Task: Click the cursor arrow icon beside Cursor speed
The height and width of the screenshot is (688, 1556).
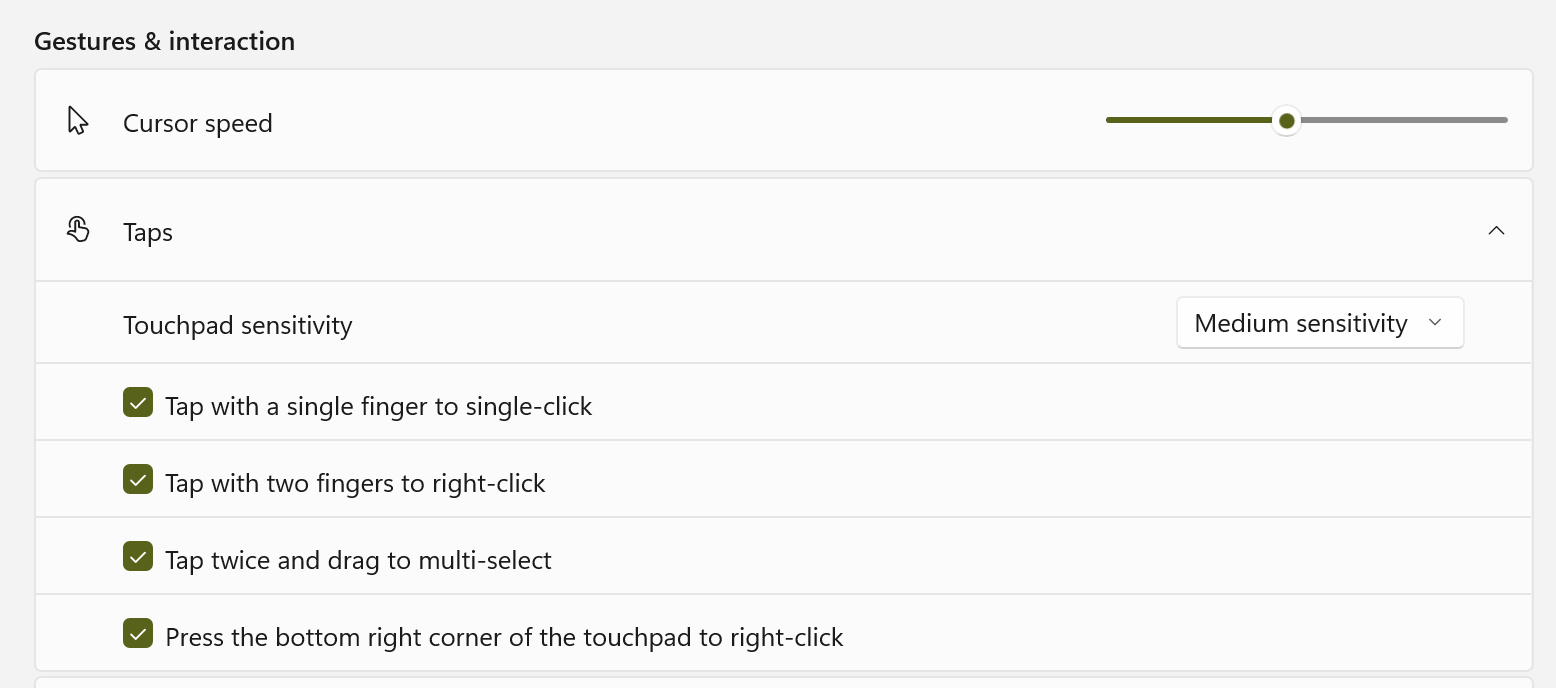Action: click(x=78, y=121)
